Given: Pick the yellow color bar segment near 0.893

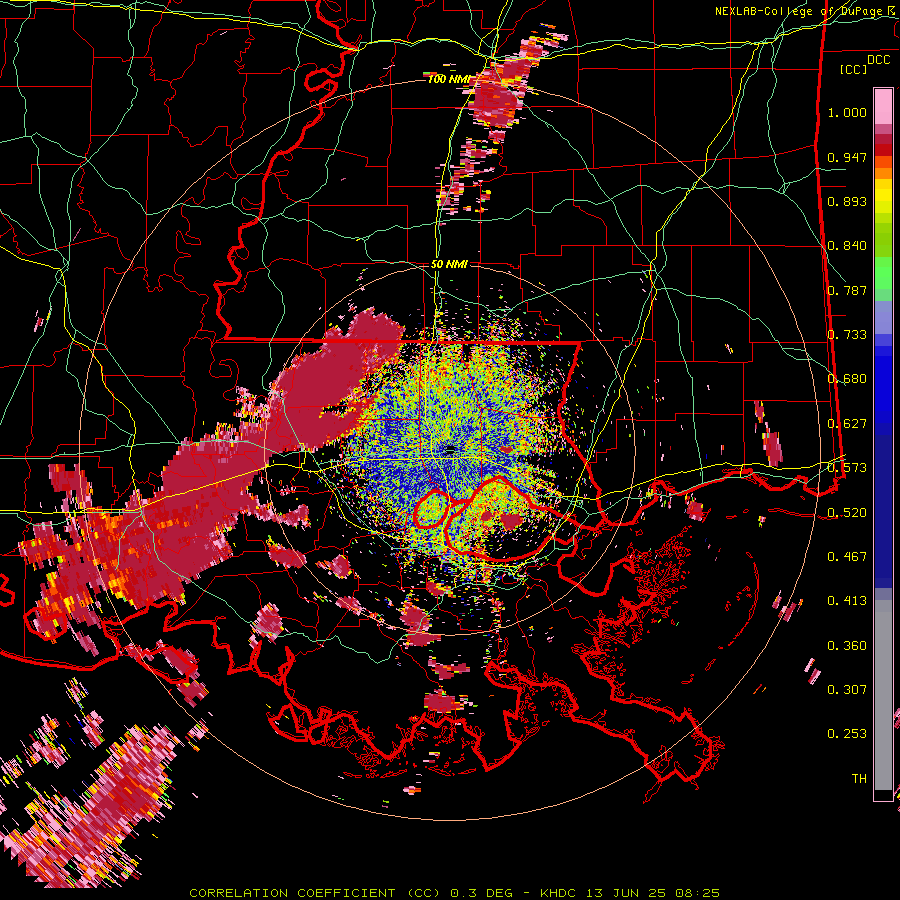Looking at the screenshot, I should coord(883,197).
